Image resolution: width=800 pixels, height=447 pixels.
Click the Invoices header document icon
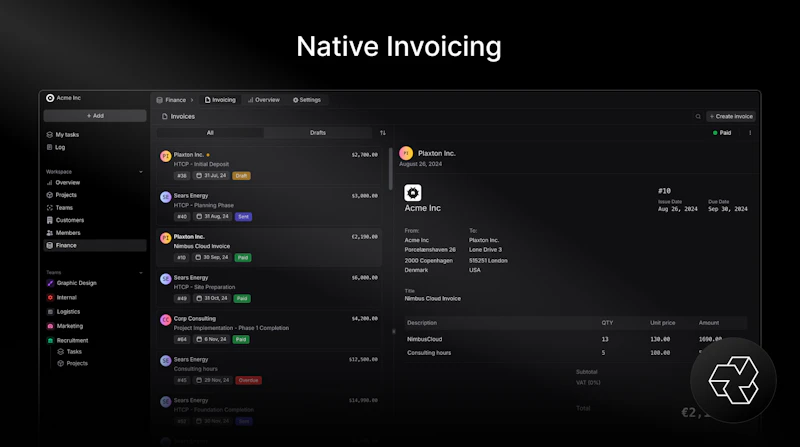pos(165,116)
